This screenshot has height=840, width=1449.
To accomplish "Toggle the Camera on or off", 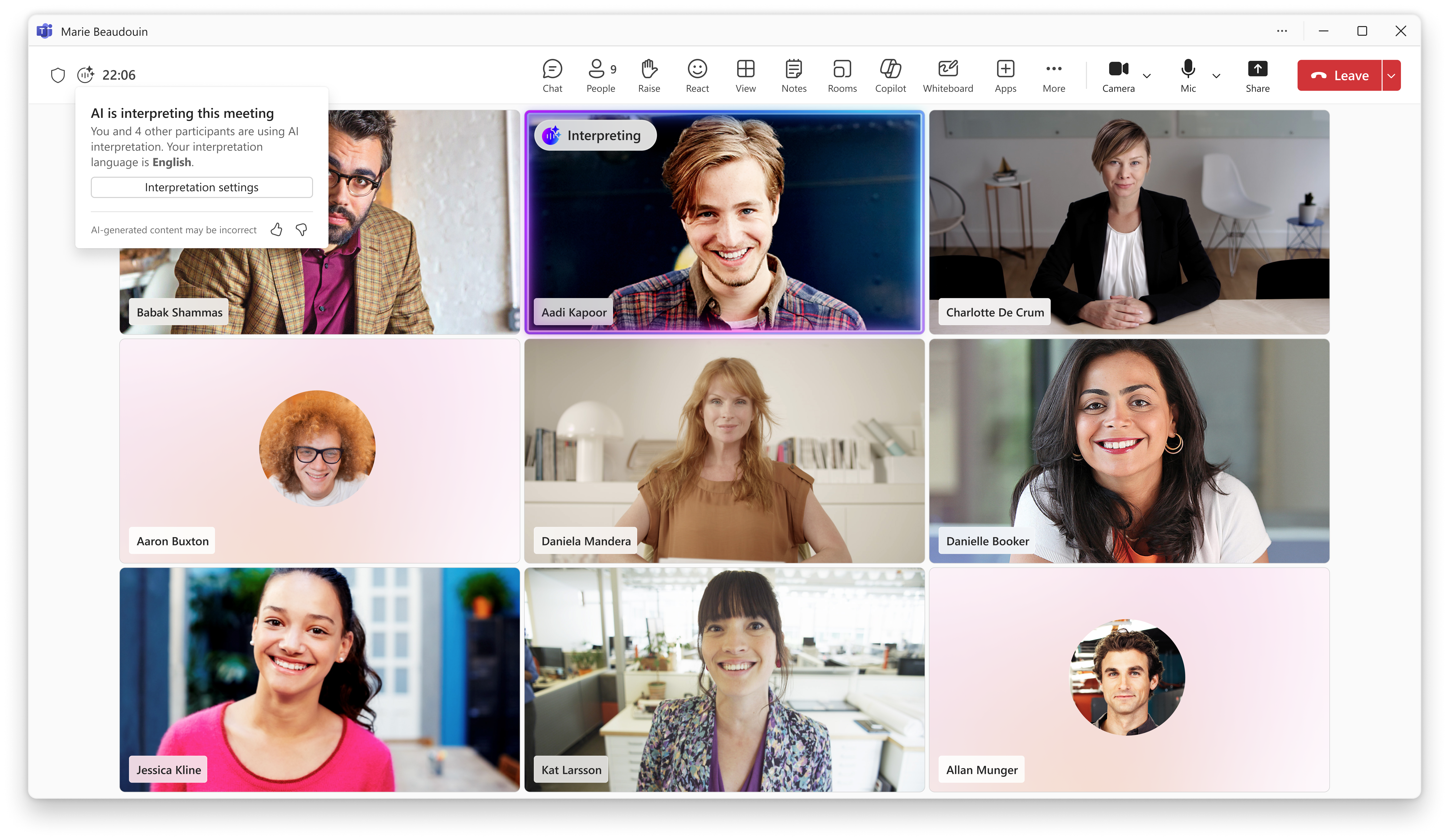I will (x=1118, y=75).
